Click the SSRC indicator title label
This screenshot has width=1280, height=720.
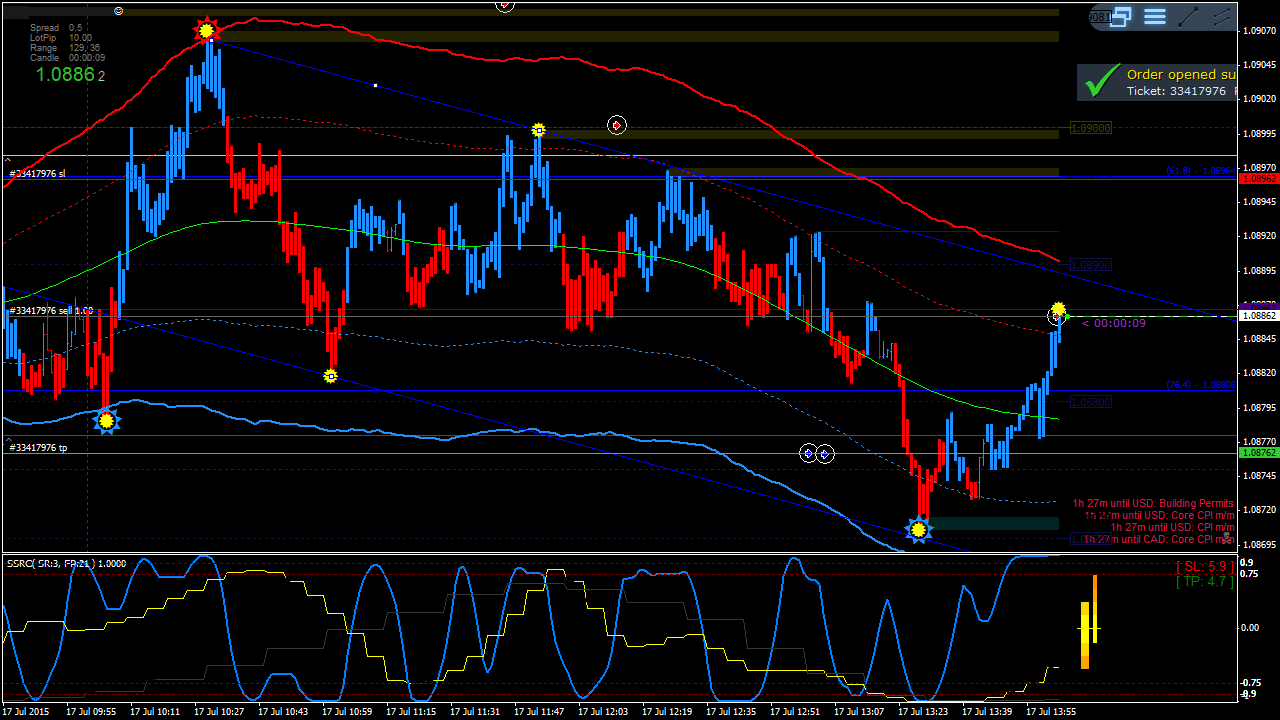pos(66,564)
